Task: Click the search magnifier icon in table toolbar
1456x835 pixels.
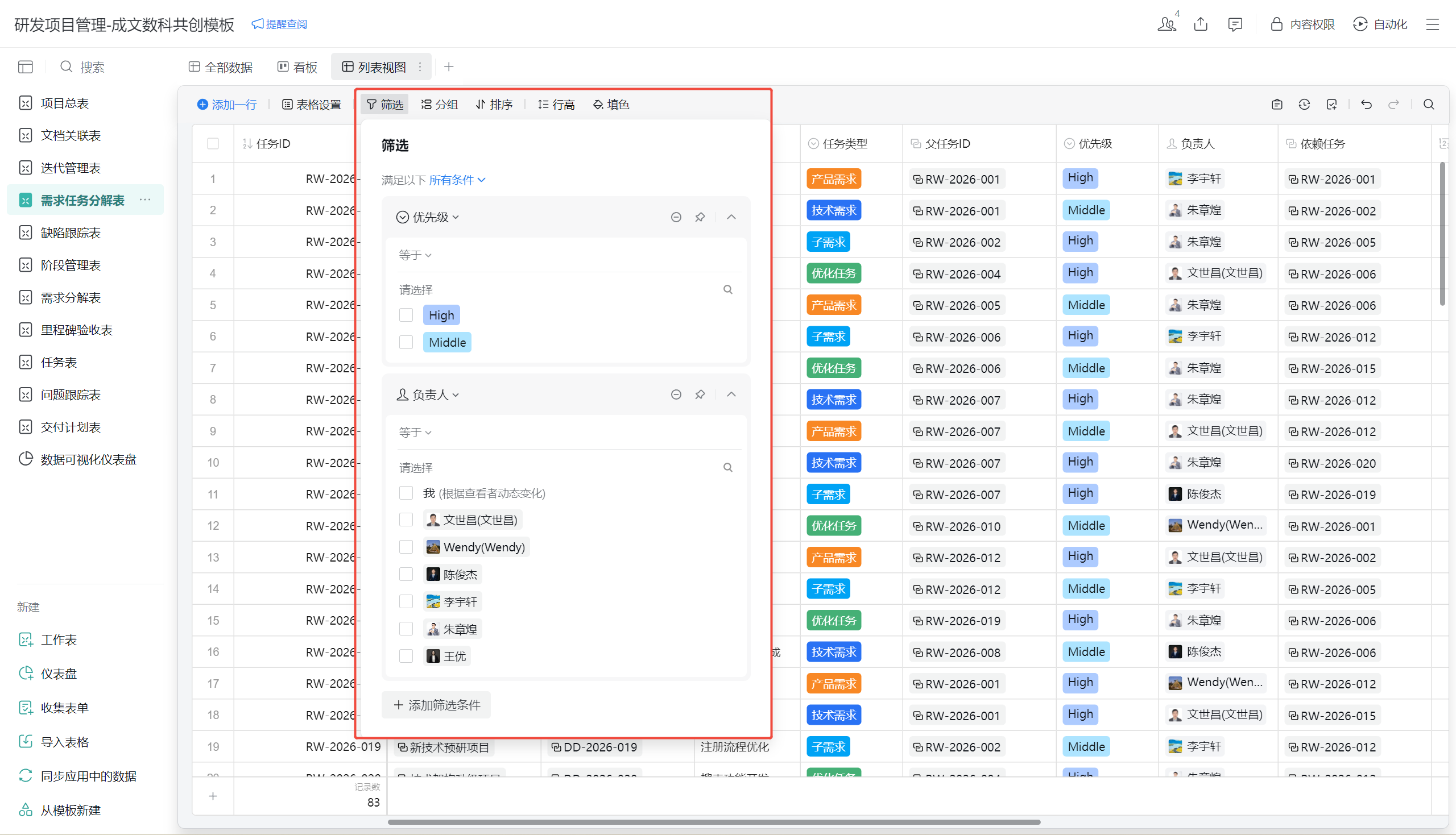Action: pyautogui.click(x=1429, y=105)
